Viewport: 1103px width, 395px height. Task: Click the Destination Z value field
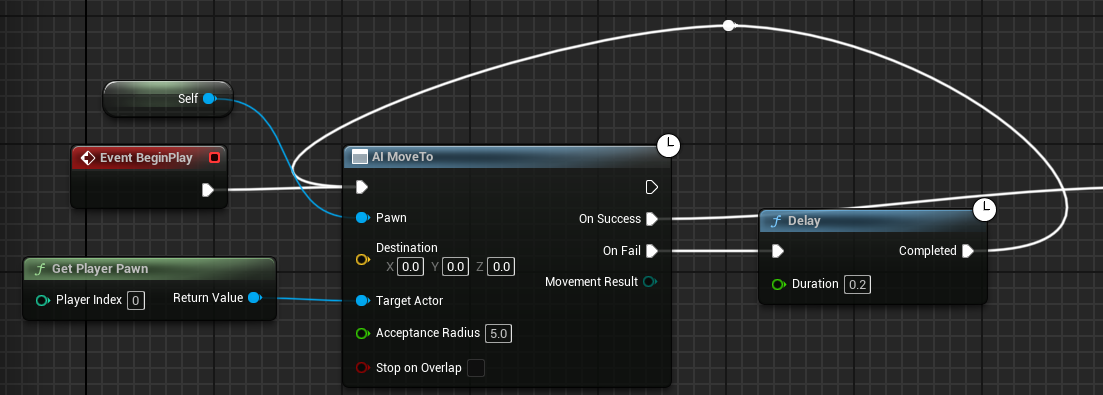[x=502, y=267]
